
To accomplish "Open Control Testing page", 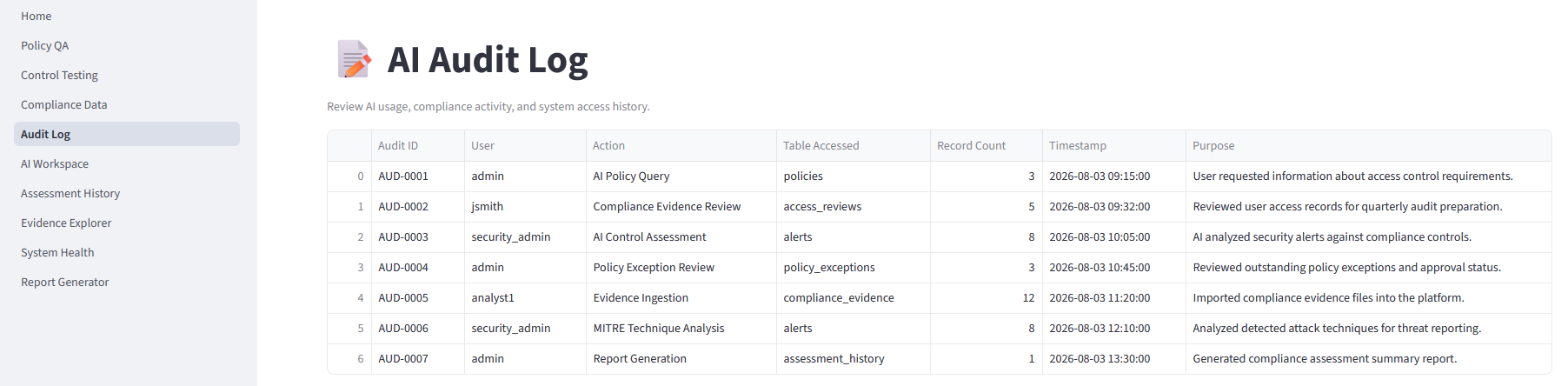I will [127, 75].
